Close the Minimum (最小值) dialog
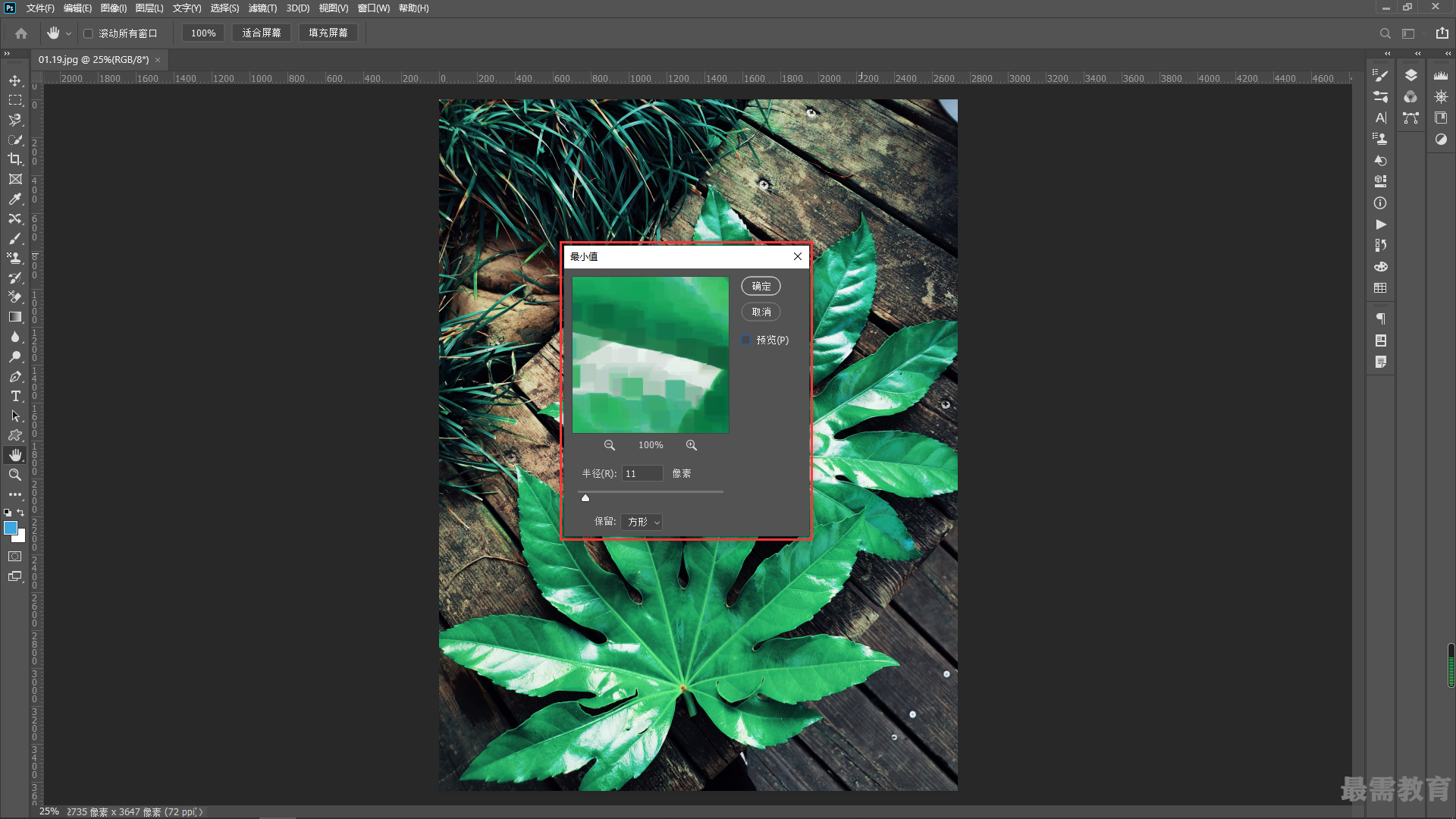1456x819 pixels. pos(798,256)
